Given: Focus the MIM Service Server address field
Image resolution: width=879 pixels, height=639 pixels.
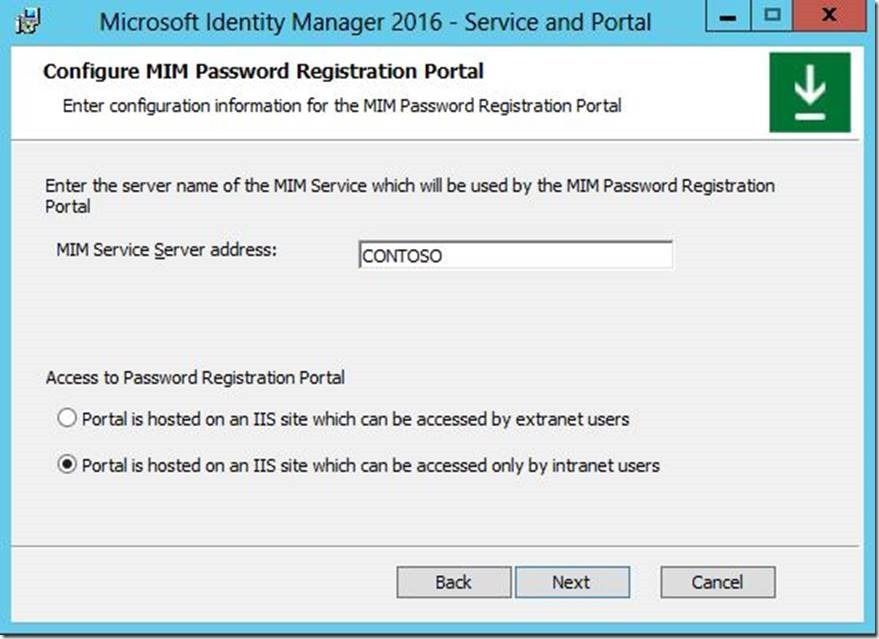Looking at the screenshot, I should 515,256.
